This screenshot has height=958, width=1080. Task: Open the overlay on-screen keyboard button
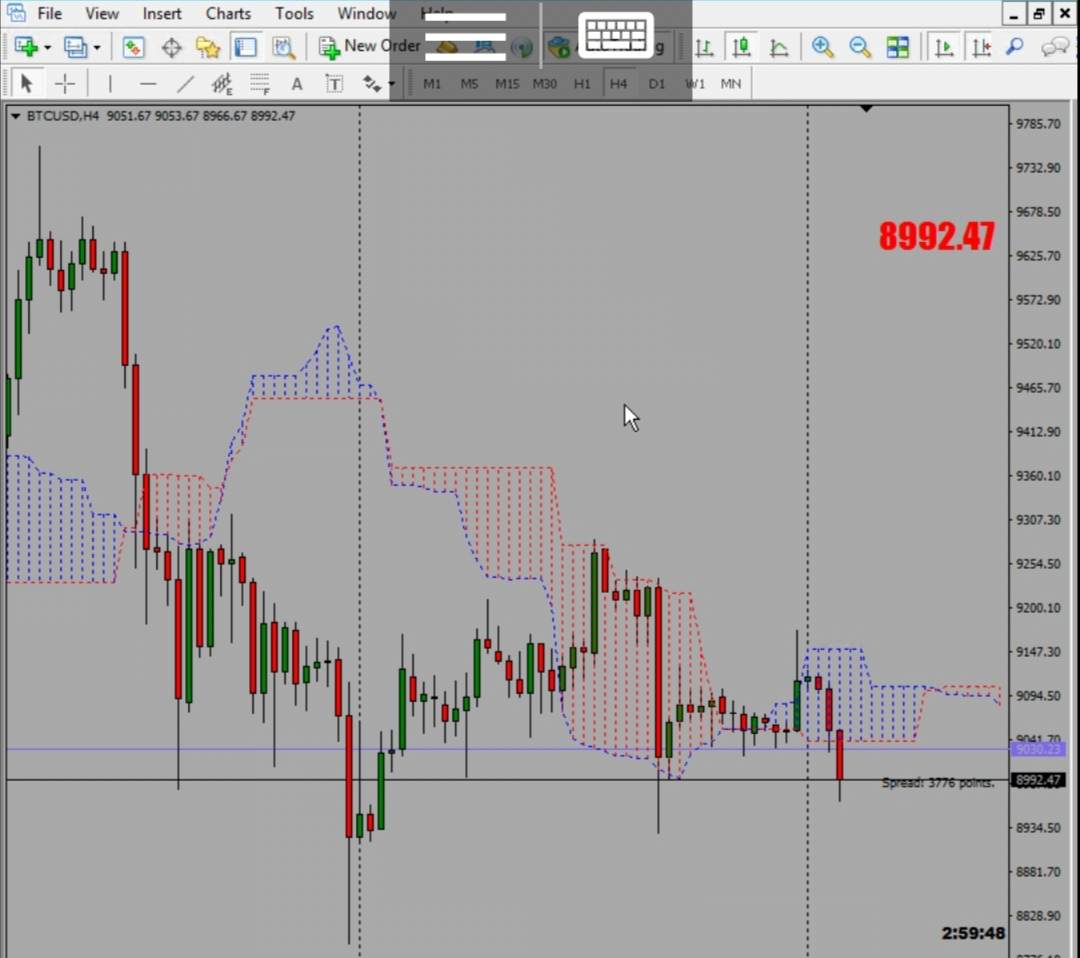pyautogui.click(x=616, y=35)
